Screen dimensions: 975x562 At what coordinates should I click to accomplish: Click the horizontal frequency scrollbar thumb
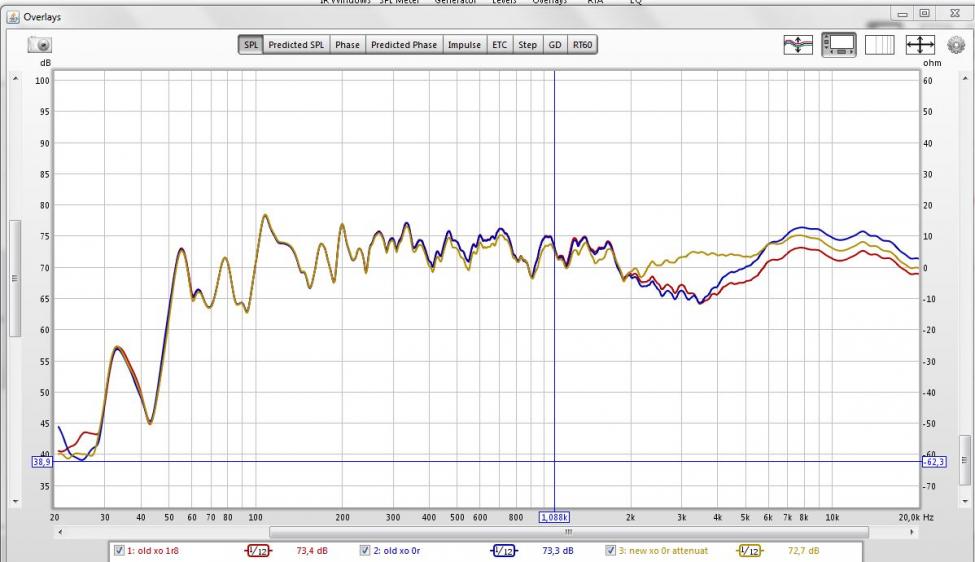point(568,532)
